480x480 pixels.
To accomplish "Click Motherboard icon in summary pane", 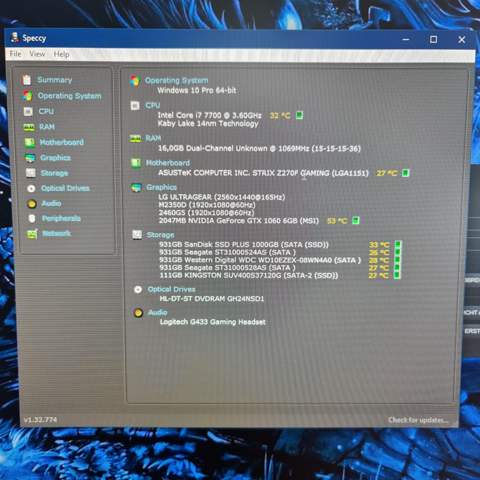I will coord(136,163).
